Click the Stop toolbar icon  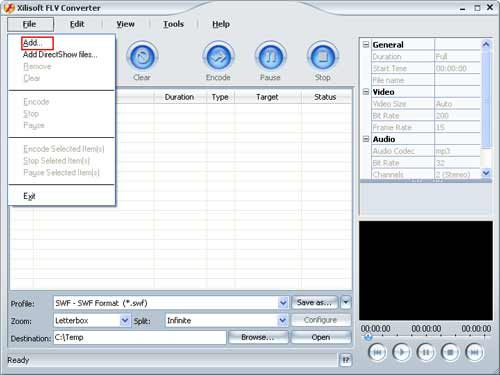point(323,57)
